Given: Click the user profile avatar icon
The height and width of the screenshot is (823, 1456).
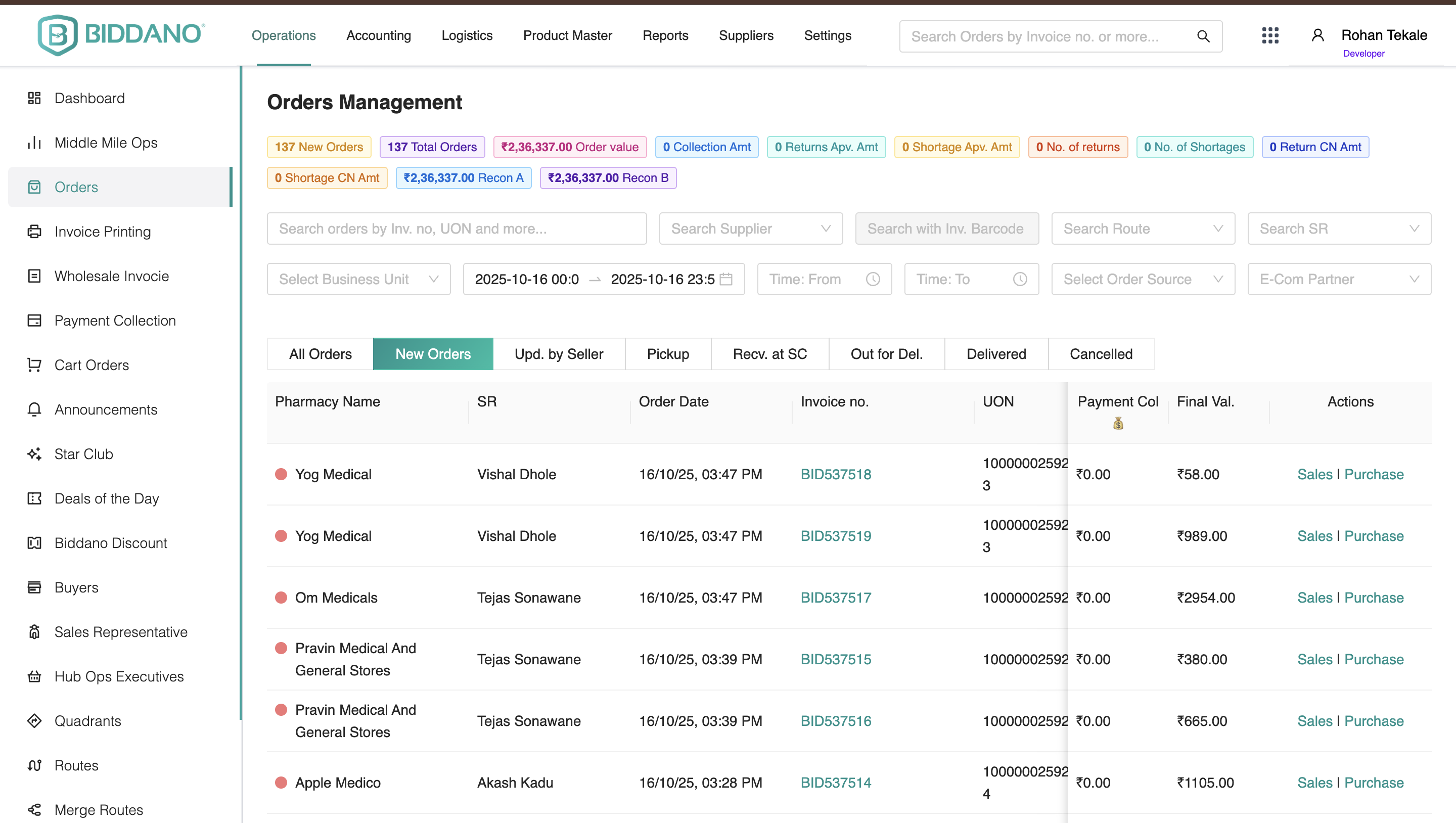Looking at the screenshot, I should (1317, 35).
